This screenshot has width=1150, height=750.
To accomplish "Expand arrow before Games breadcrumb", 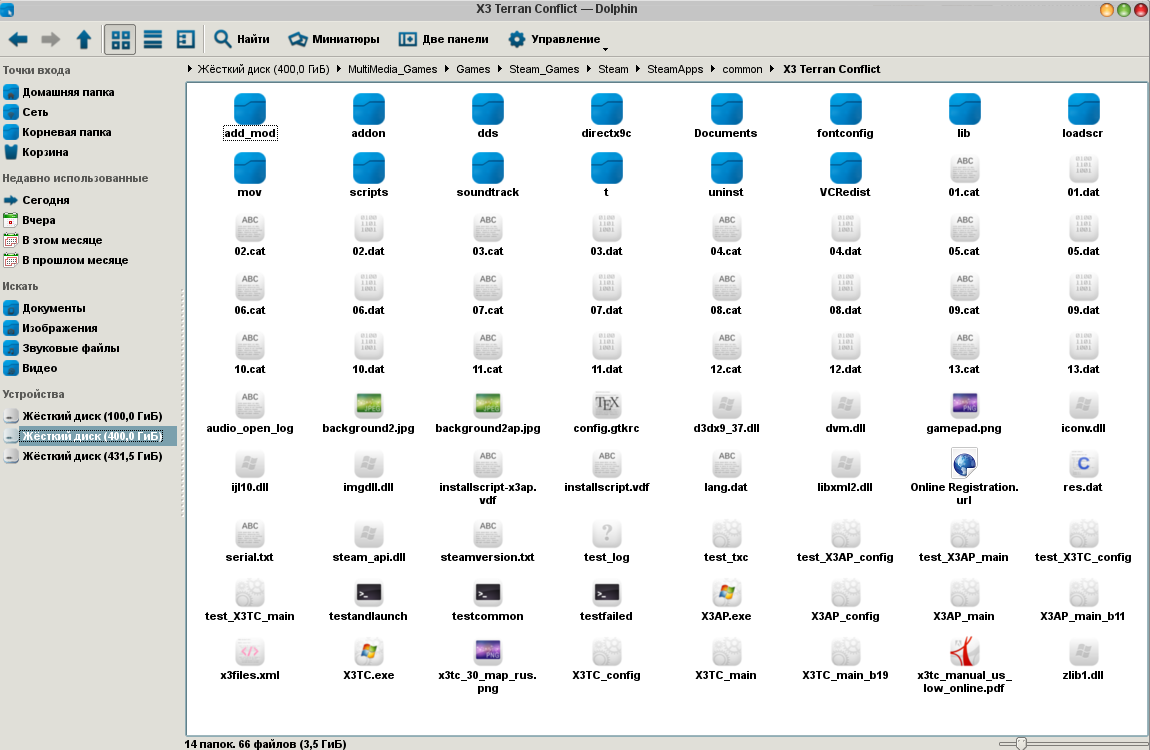I will click(447, 69).
